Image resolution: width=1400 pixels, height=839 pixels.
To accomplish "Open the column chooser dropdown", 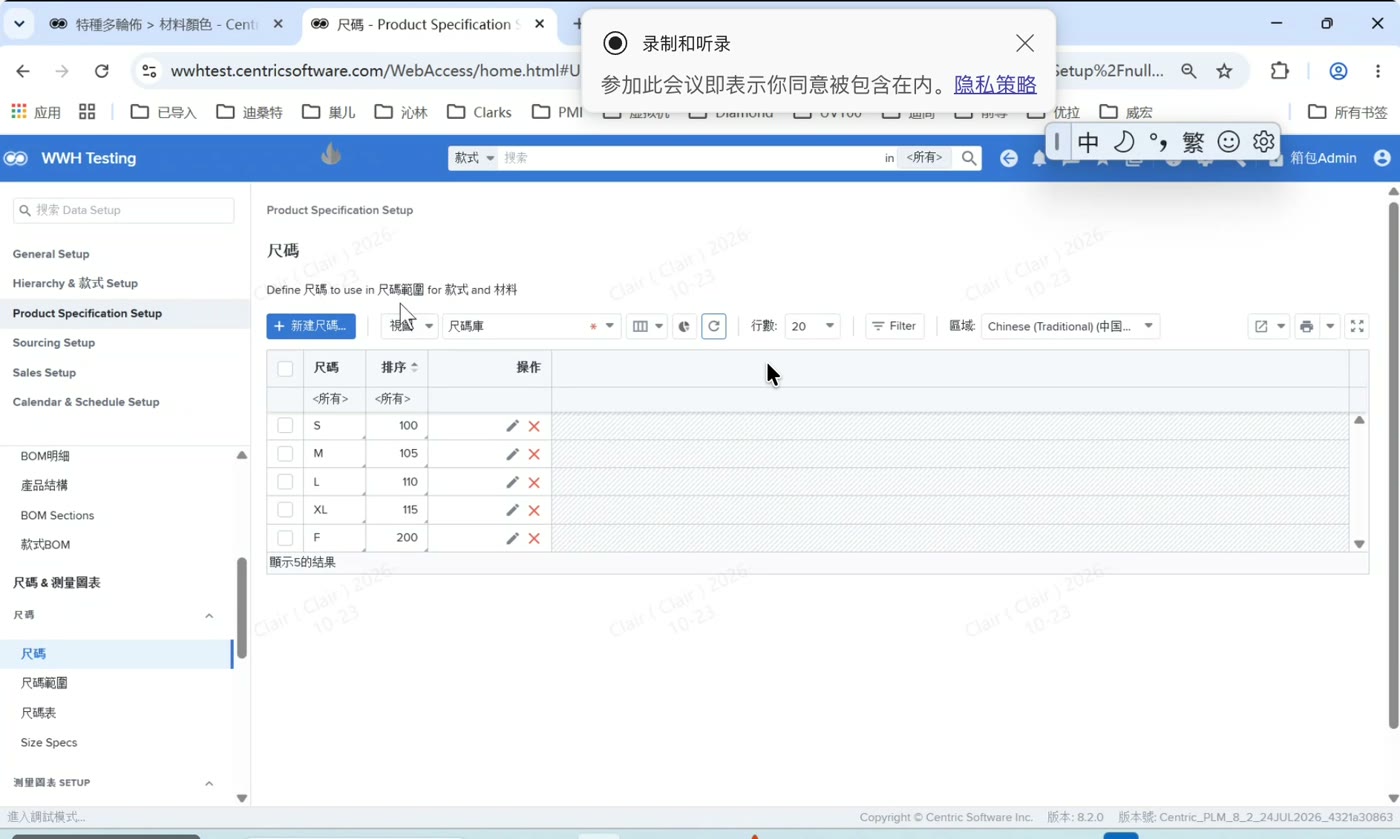I will click(x=648, y=326).
